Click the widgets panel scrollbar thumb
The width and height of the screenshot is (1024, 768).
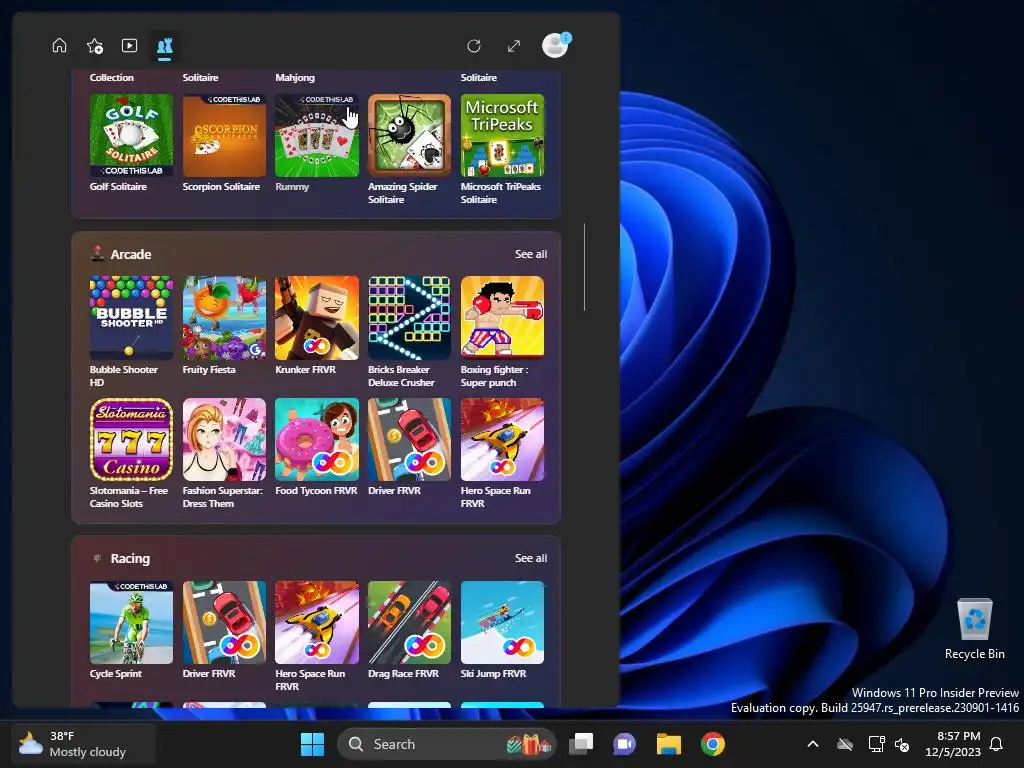pos(584,266)
